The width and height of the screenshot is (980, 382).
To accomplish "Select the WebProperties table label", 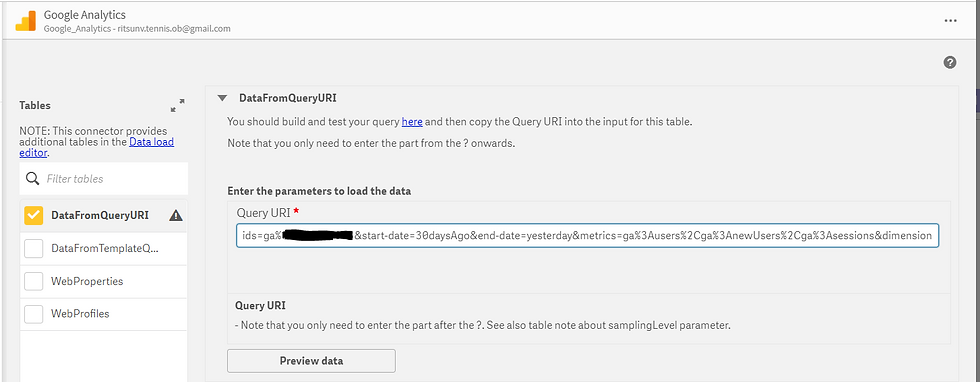I will tap(87, 281).
